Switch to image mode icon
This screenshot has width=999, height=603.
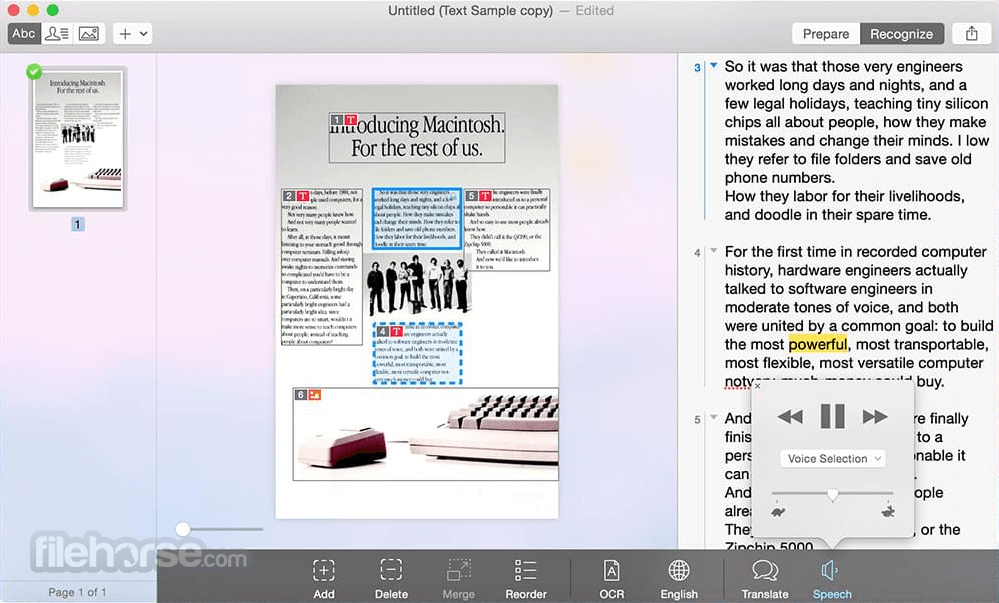[89, 34]
